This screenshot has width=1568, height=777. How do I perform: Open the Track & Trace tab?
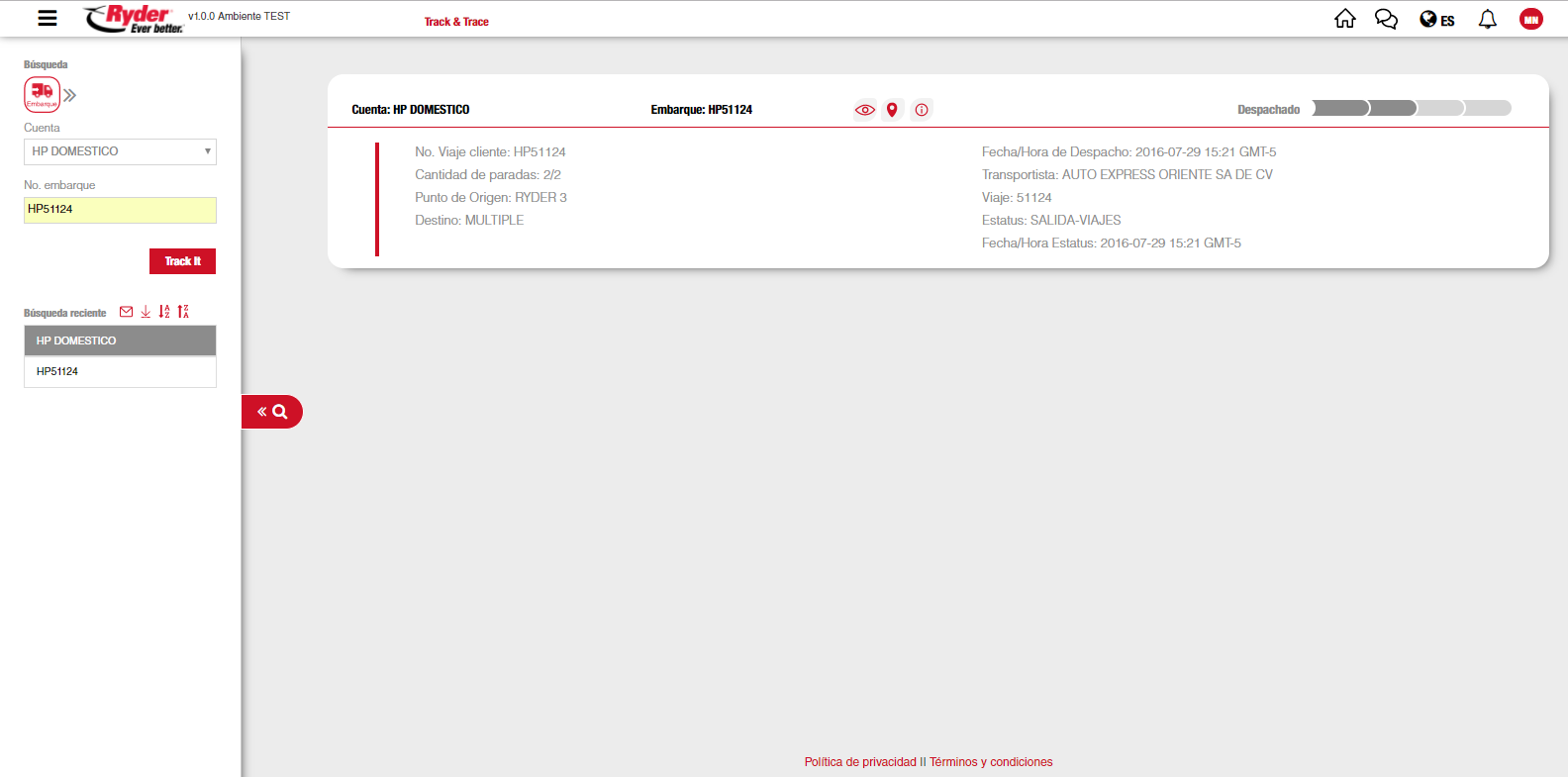click(x=456, y=22)
